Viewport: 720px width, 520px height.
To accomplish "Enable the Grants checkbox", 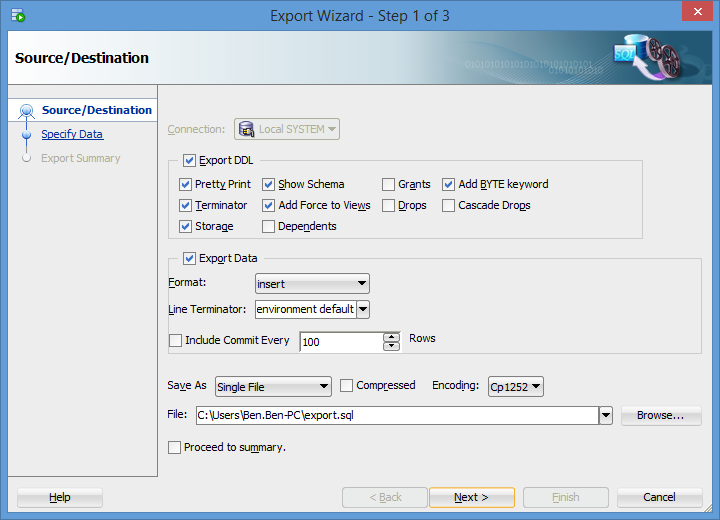I will pyautogui.click(x=388, y=184).
